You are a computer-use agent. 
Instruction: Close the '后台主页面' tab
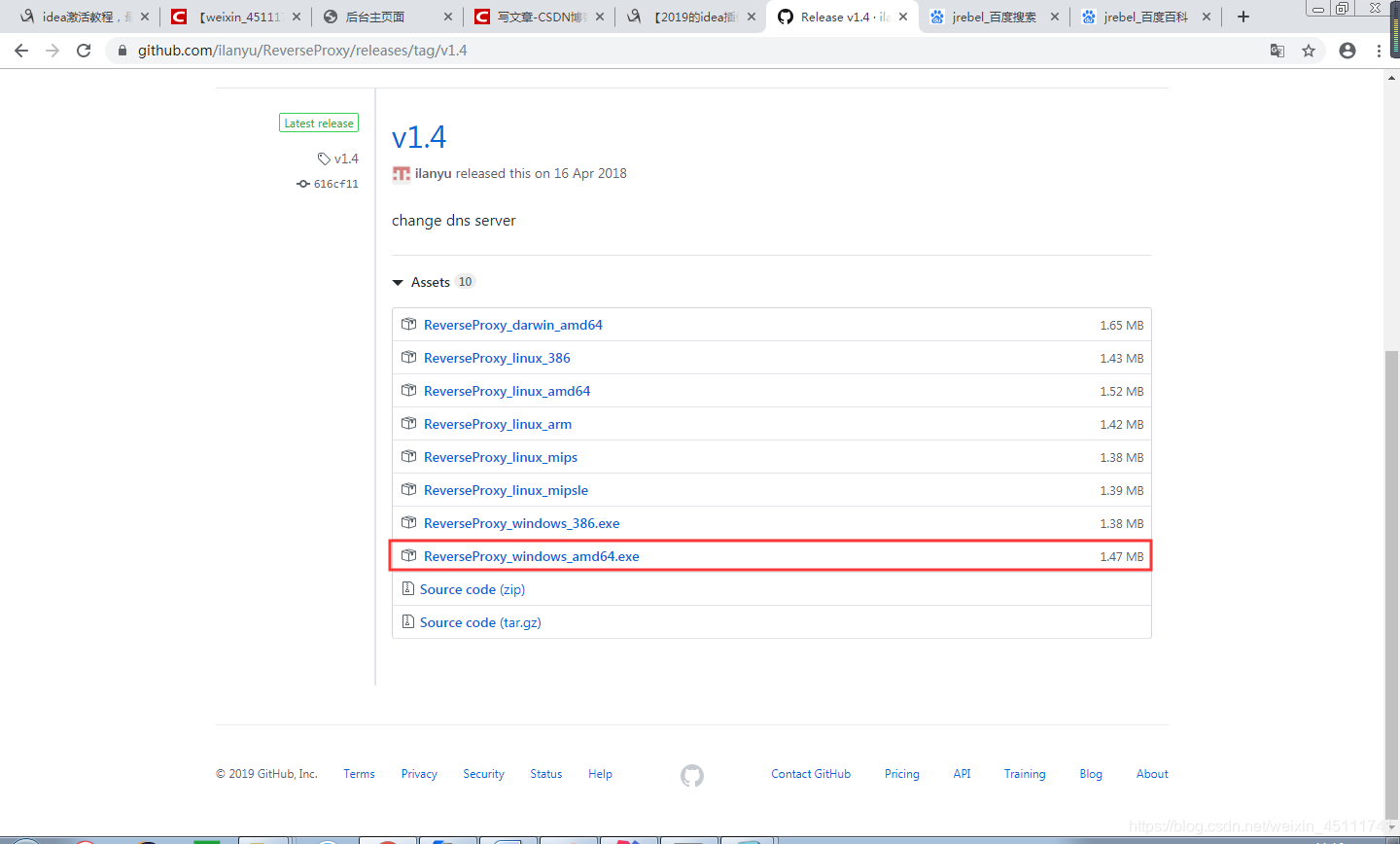click(448, 17)
